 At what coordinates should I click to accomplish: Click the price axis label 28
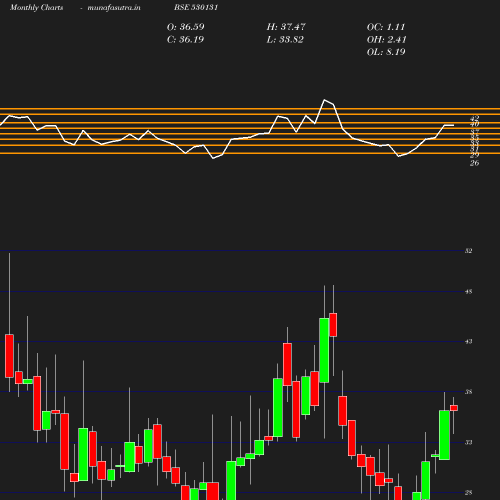click(469, 493)
